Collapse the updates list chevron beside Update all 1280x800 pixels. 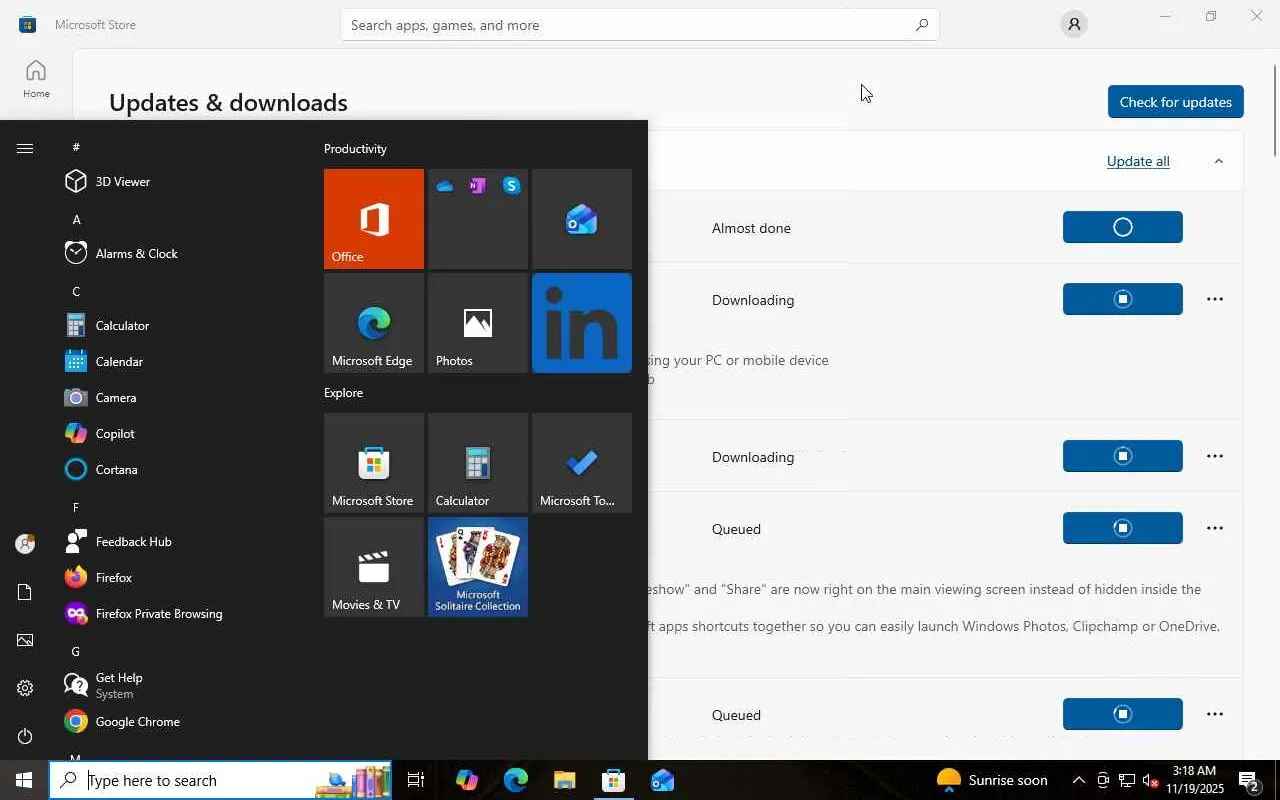(1218, 161)
